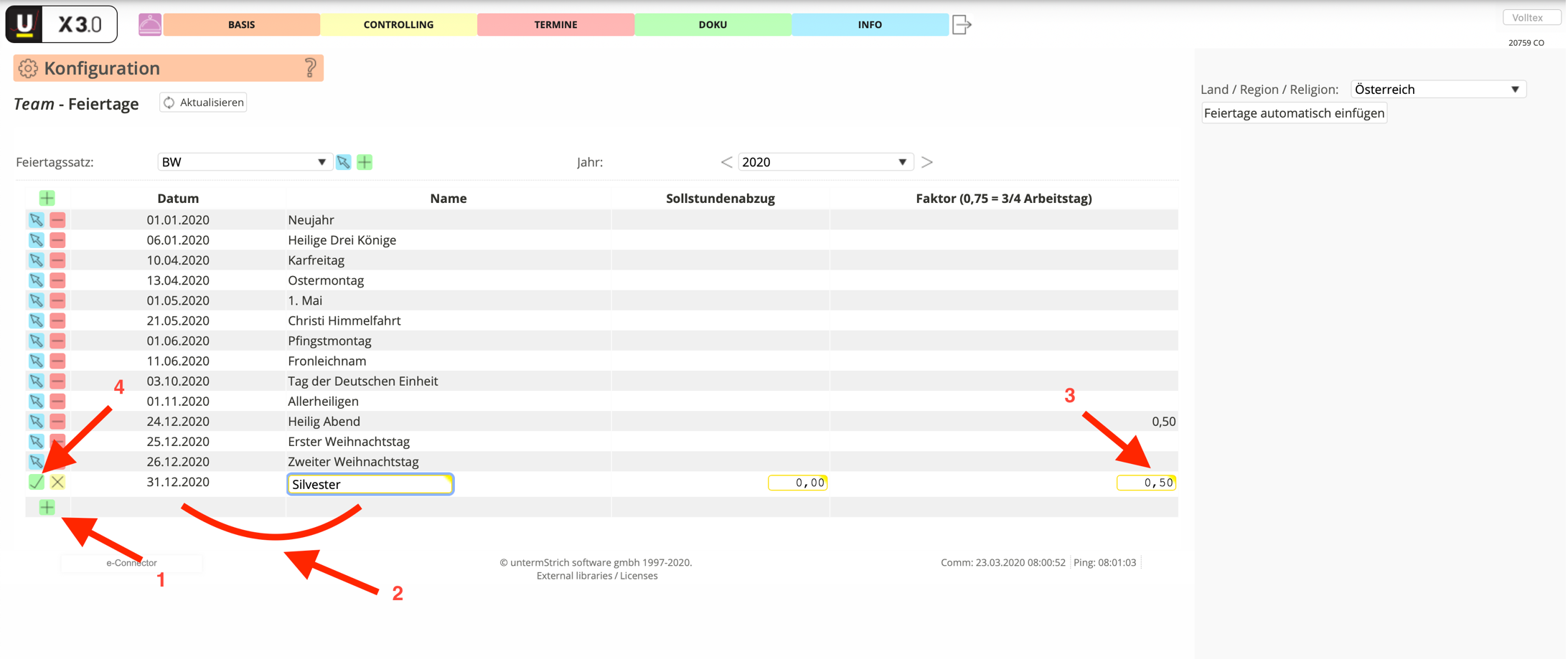Click inside the Silvester name field
The height and width of the screenshot is (659, 1568).
pyautogui.click(x=370, y=484)
